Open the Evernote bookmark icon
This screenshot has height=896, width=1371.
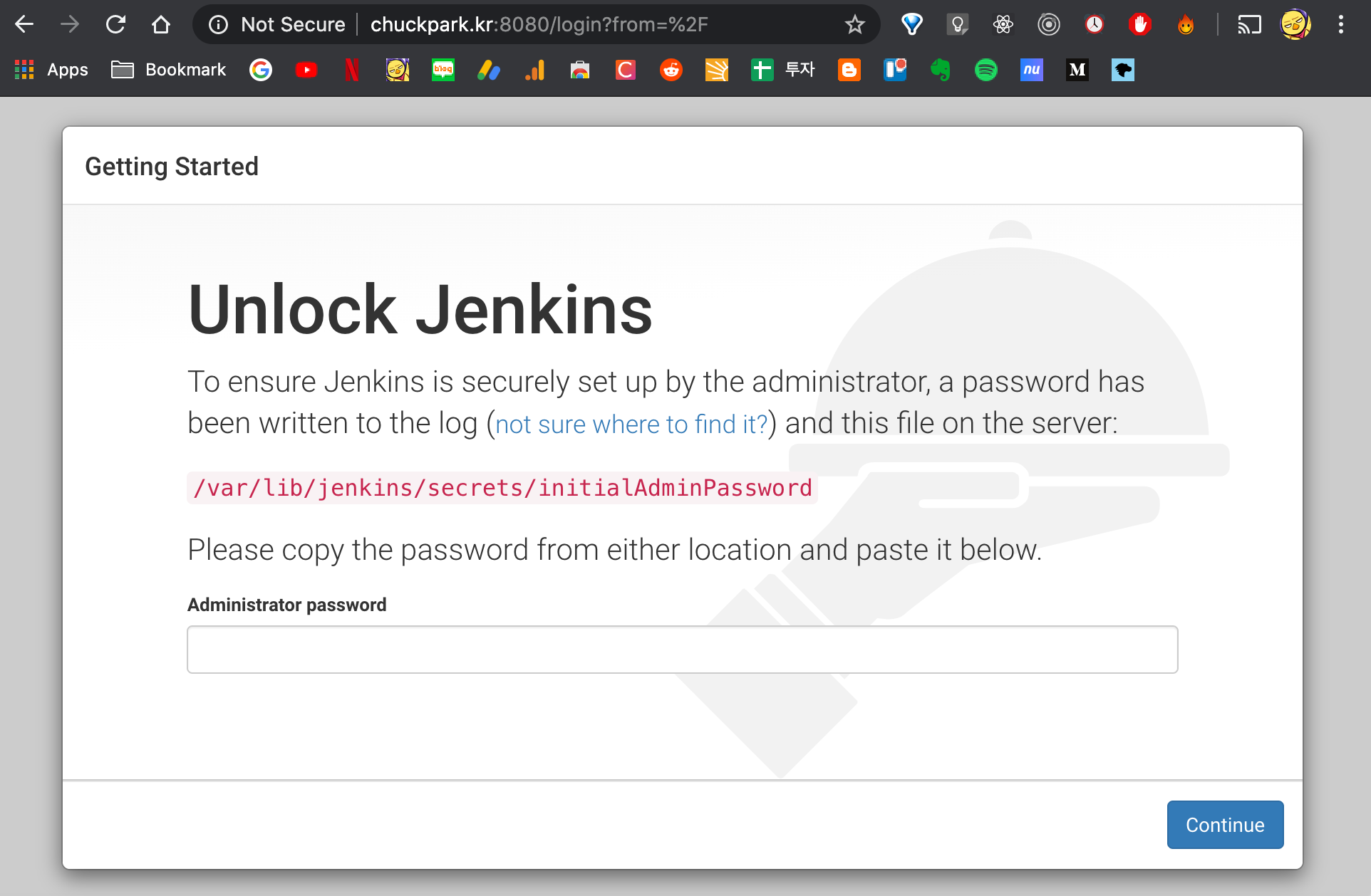[x=940, y=70]
